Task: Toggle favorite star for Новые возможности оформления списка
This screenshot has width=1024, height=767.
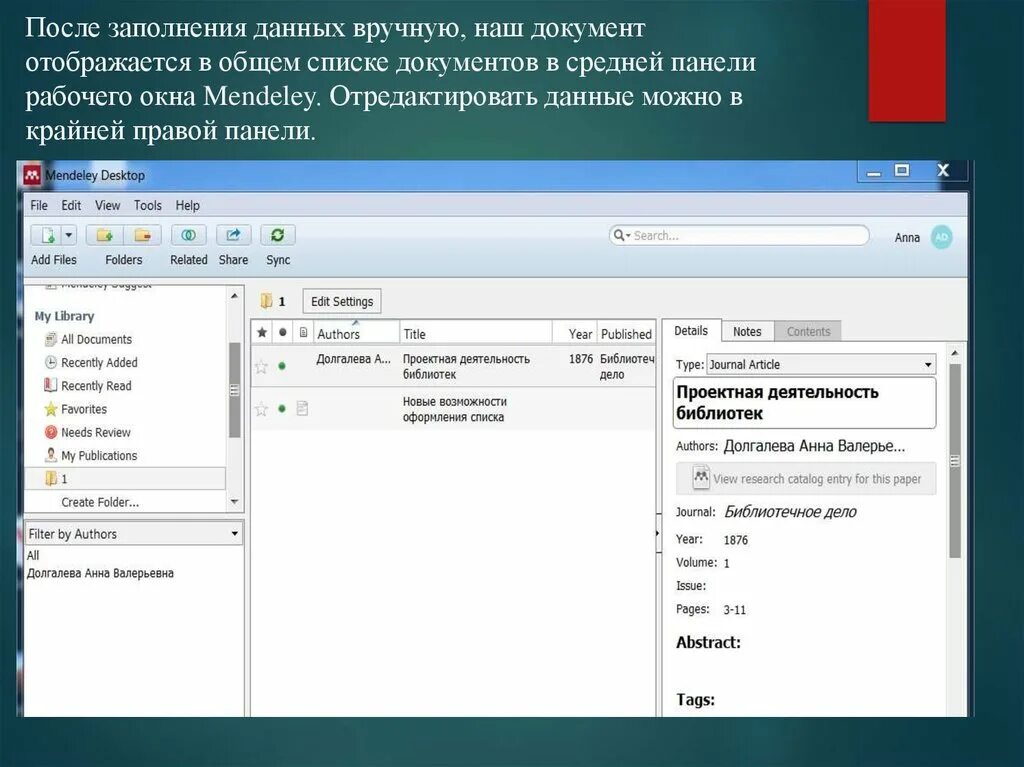Action: (x=261, y=409)
